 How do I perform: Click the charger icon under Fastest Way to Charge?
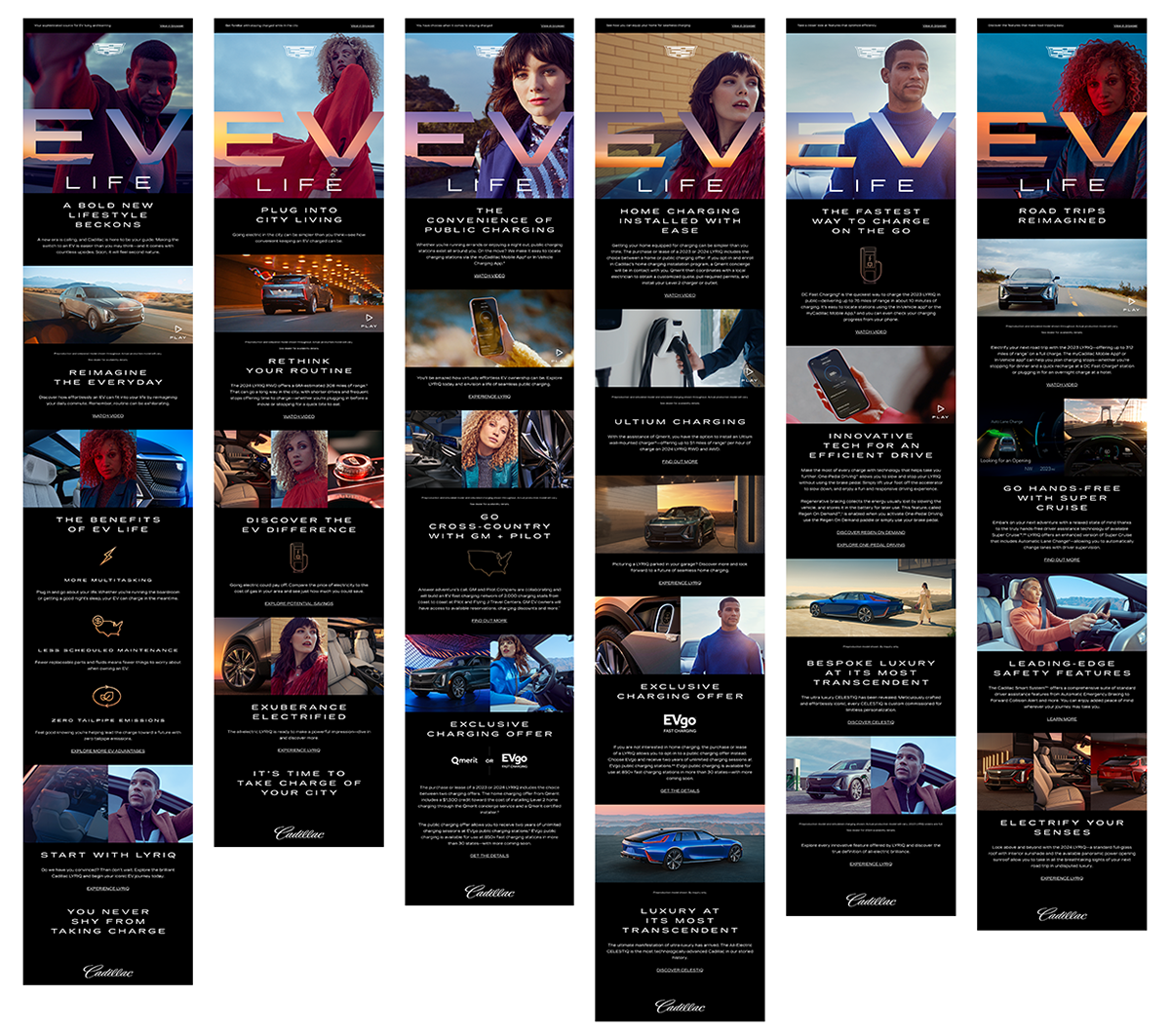click(x=871, y=264)
